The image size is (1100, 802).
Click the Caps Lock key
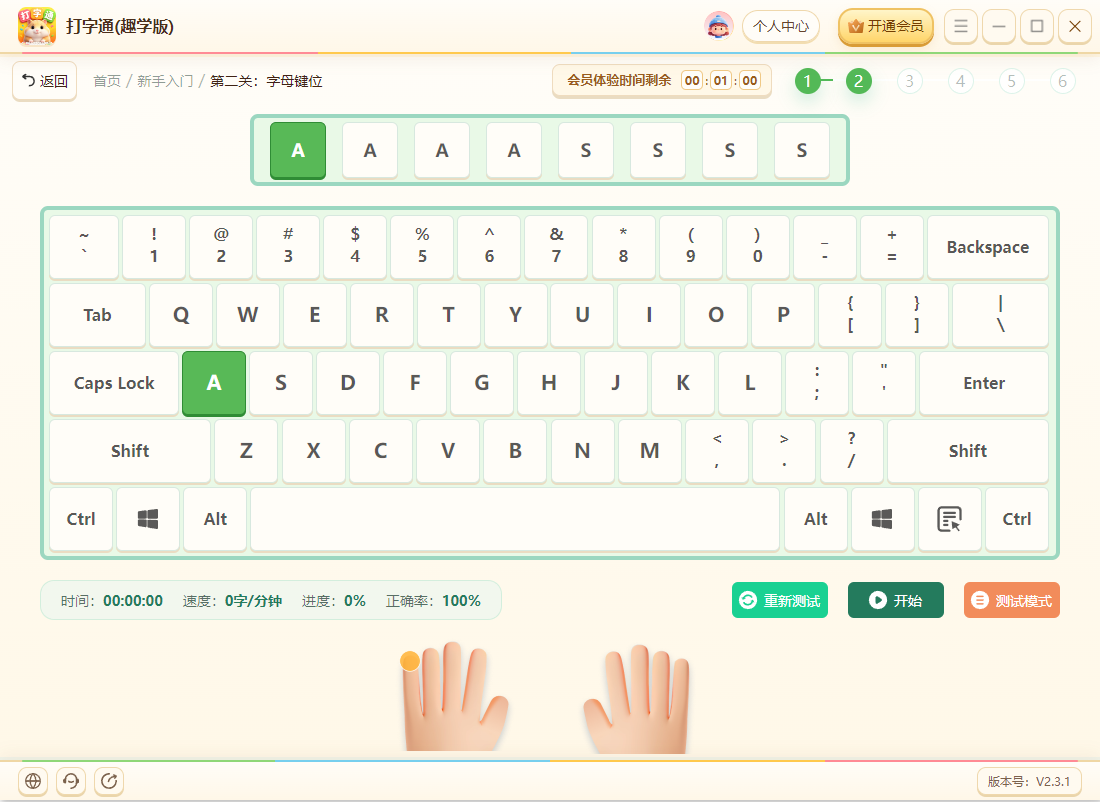tap(114, 383)
